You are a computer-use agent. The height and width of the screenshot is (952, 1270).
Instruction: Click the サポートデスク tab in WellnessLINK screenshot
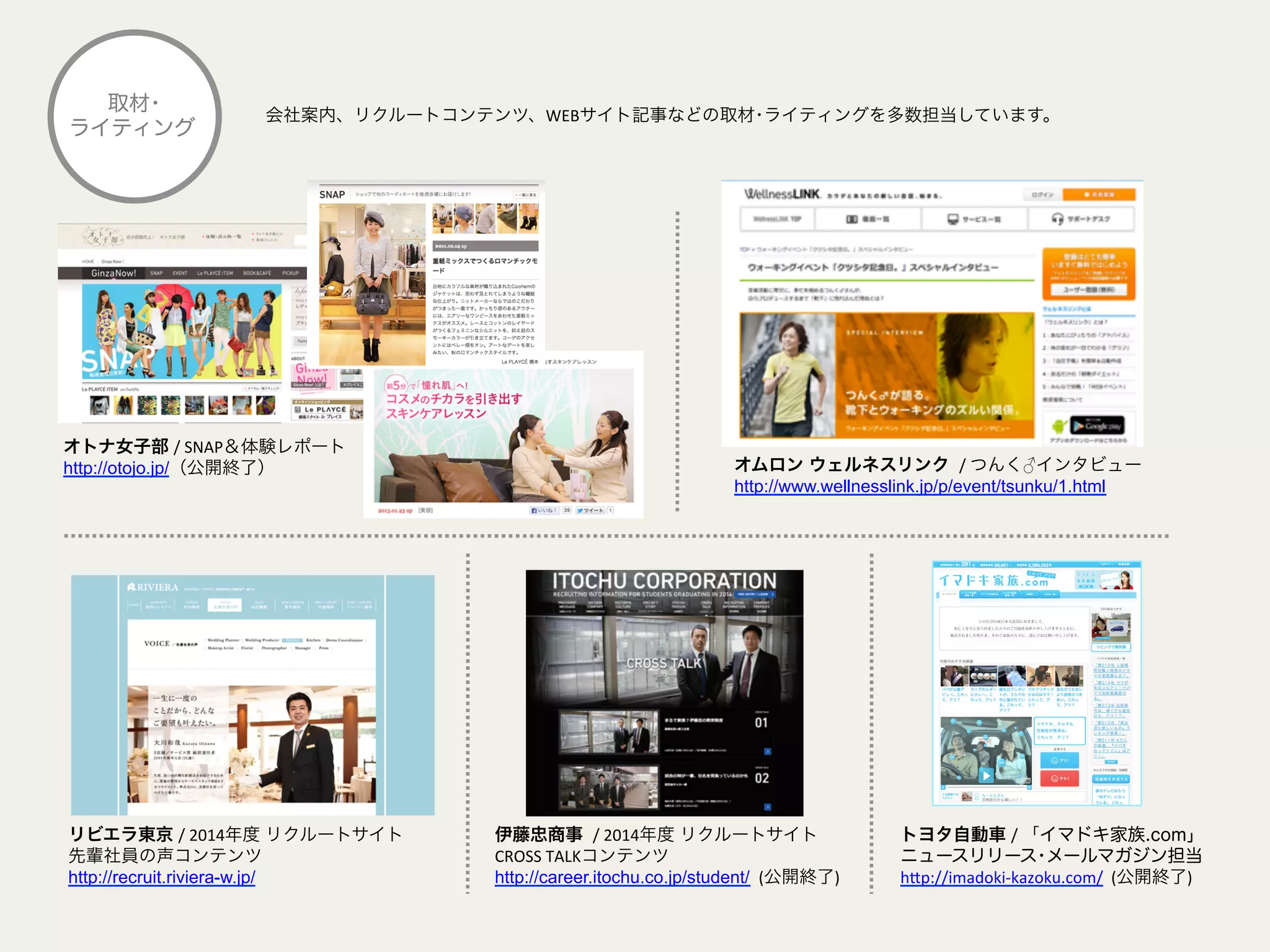click(1081, 219)
